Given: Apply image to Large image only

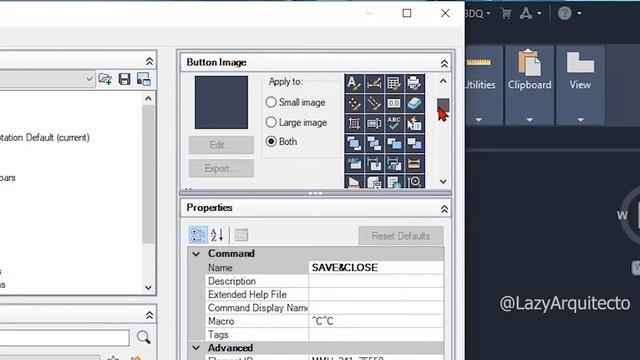Looking at the screenshot, I should tap(271, 122).
